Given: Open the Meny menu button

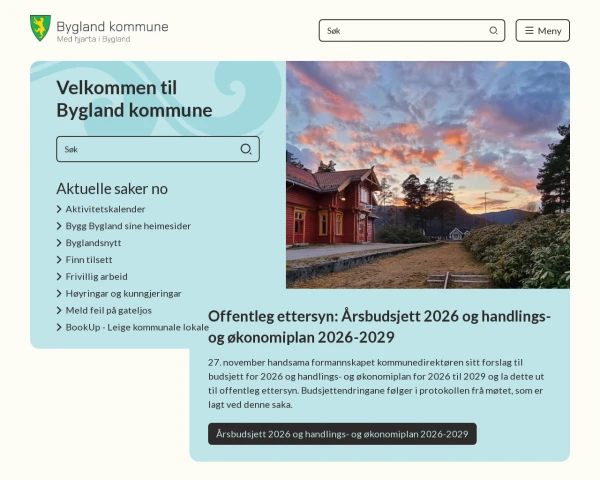Looking at the screenshot, I should tap(542, 31).
